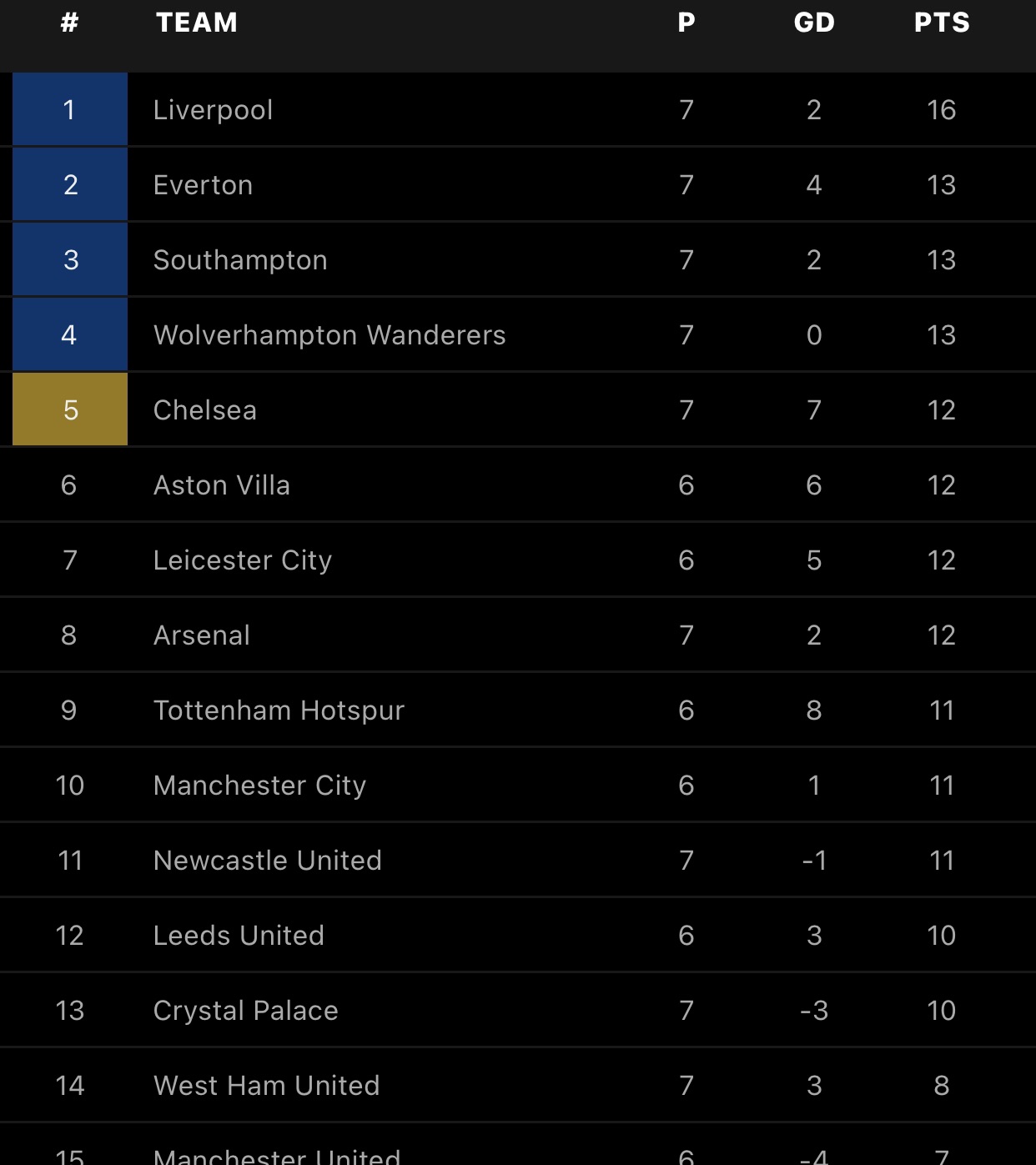1036x1165 pixels.
Task: Select Arsenal in the standings
Action: (518, 635)
